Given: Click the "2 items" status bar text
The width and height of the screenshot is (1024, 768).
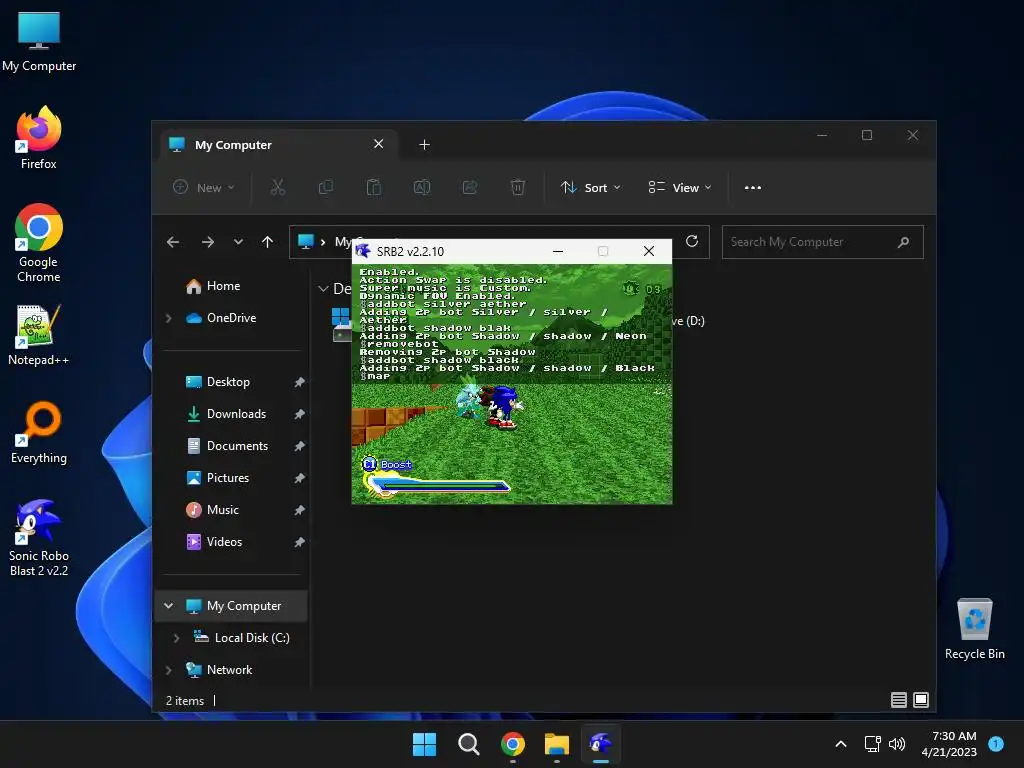Looking at the screenshot, I should pyautogui.click(x=185, y=701).
